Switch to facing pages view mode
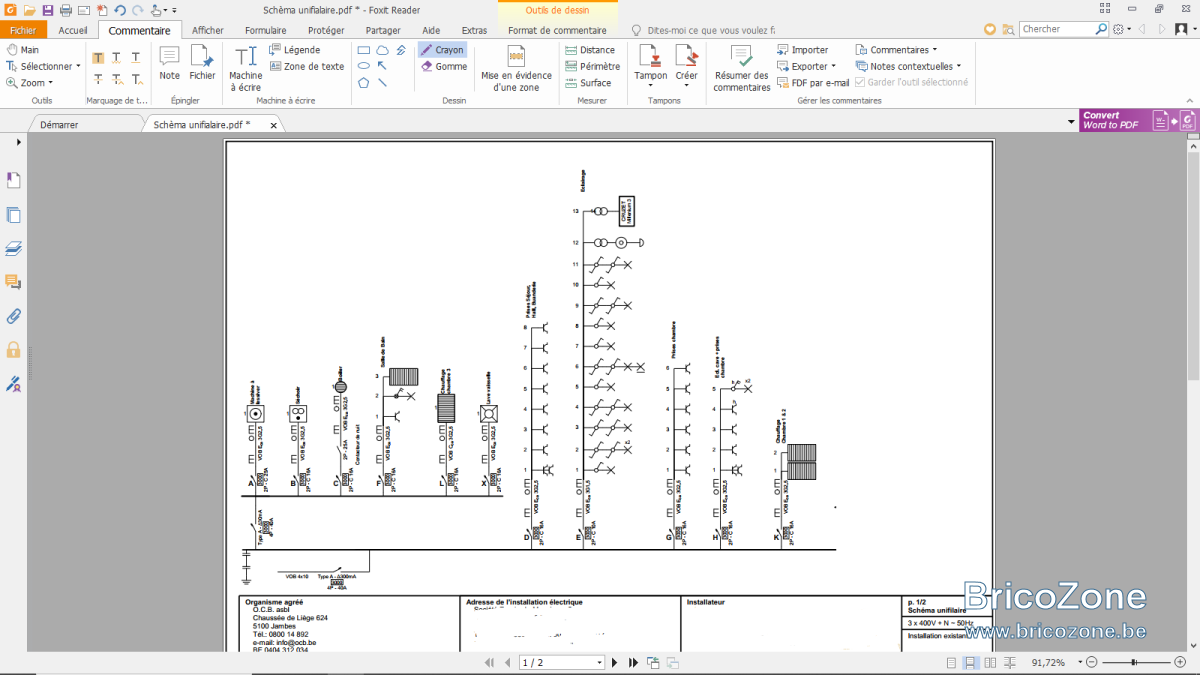The height and width of the screenshot is (675, 1200). click(990, 663)
